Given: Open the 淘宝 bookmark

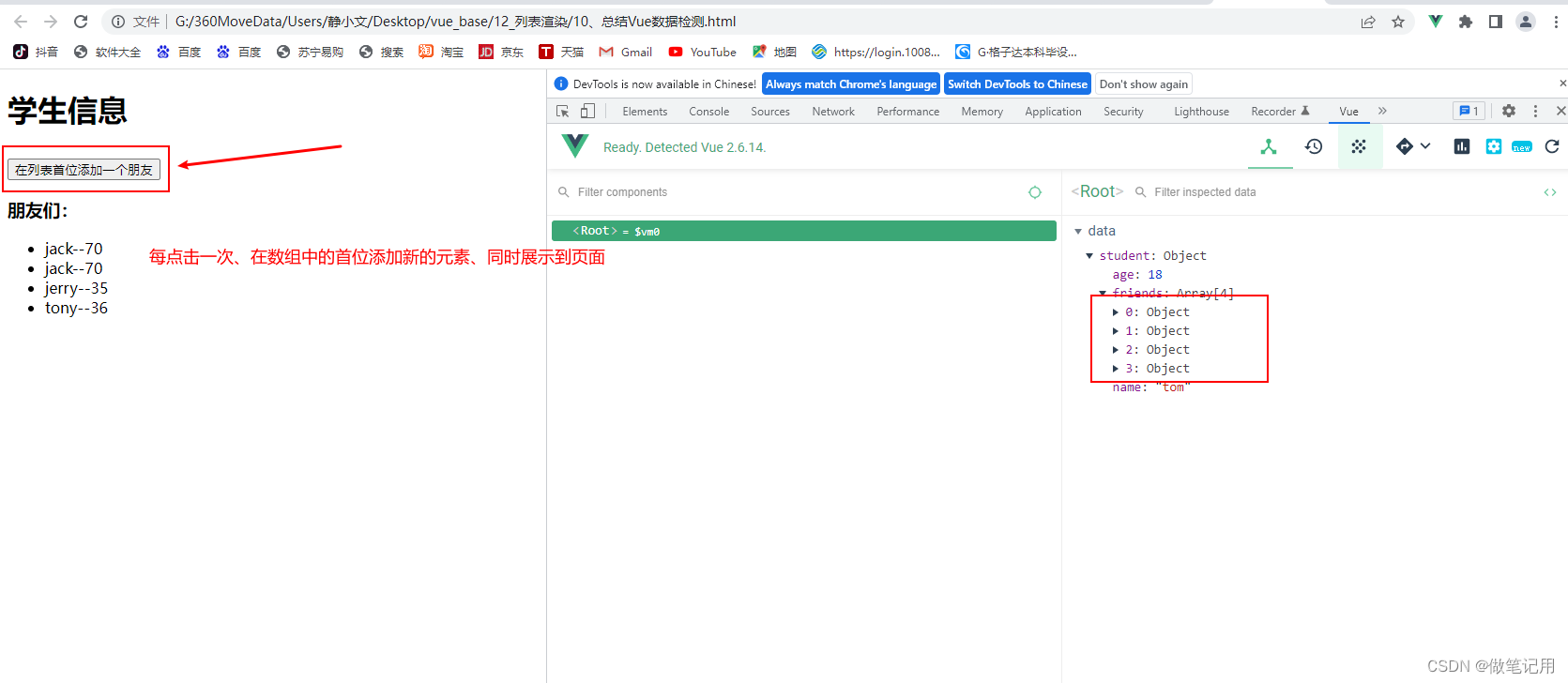Looking at the screenshot, I should tap(441, 52).
